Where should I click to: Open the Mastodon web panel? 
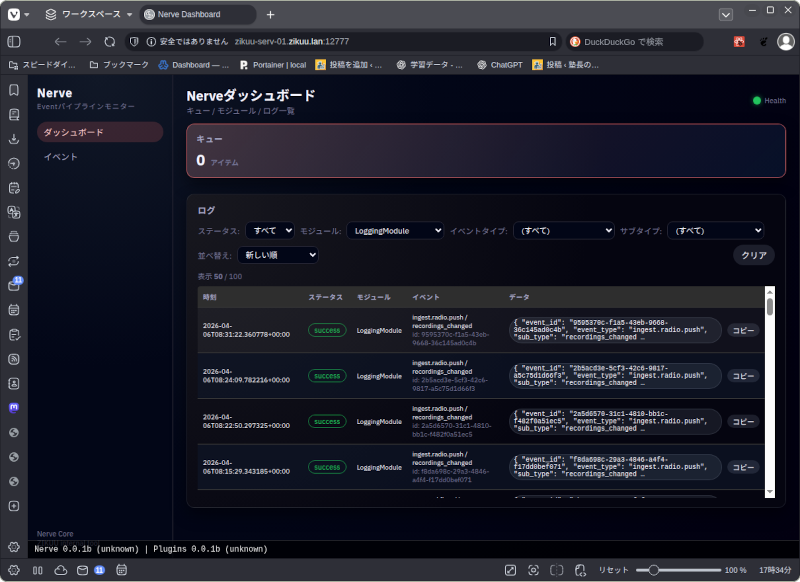[14, 408]
